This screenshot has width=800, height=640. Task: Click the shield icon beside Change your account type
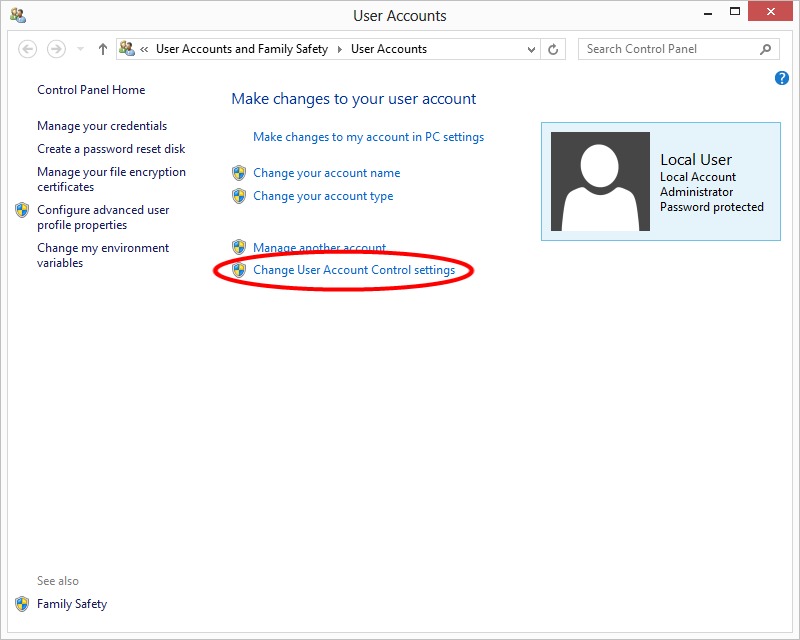(239, 196)
